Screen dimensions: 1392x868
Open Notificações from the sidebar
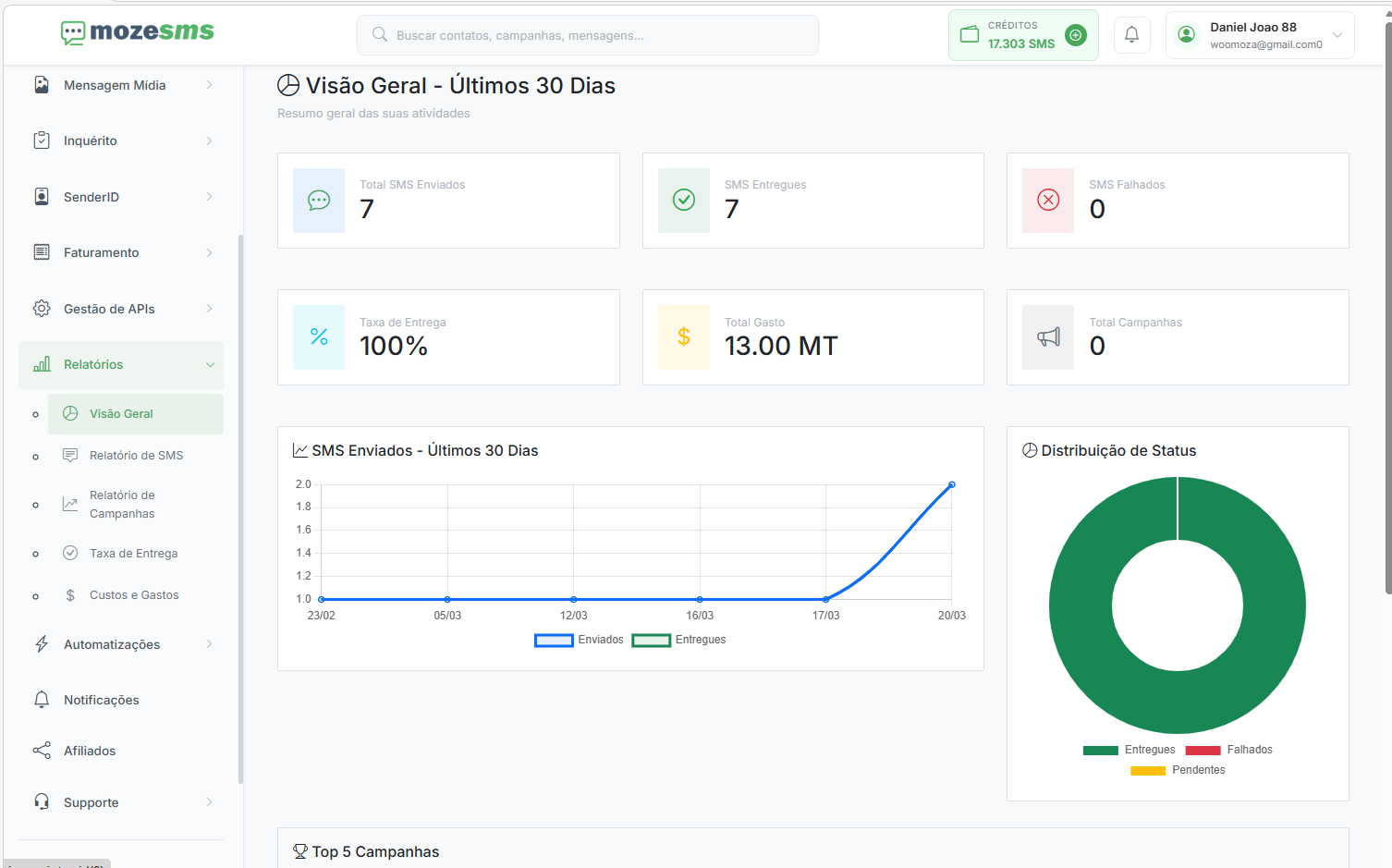click(102, 701)
